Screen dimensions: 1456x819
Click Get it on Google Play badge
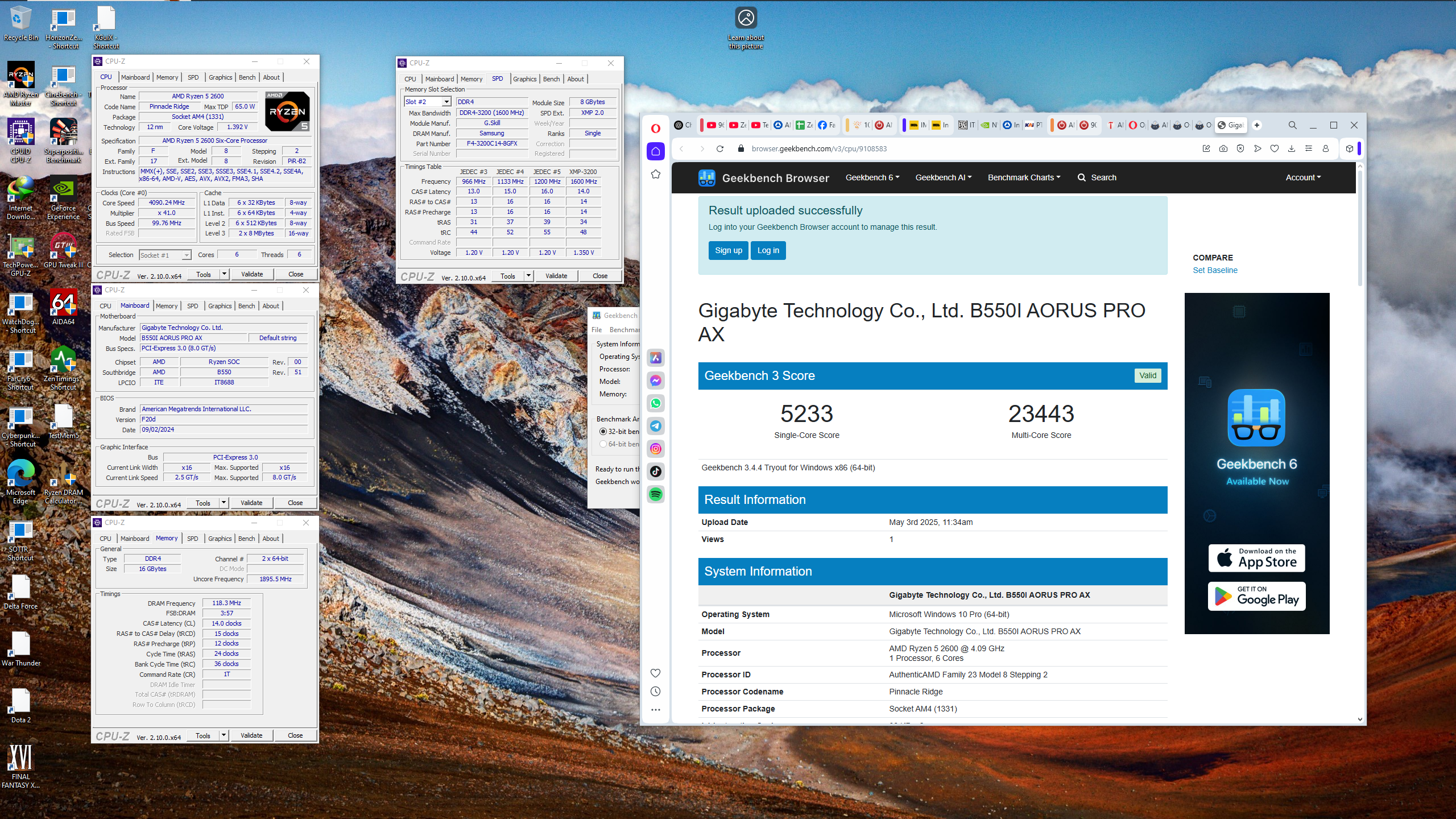(1256, 596)
